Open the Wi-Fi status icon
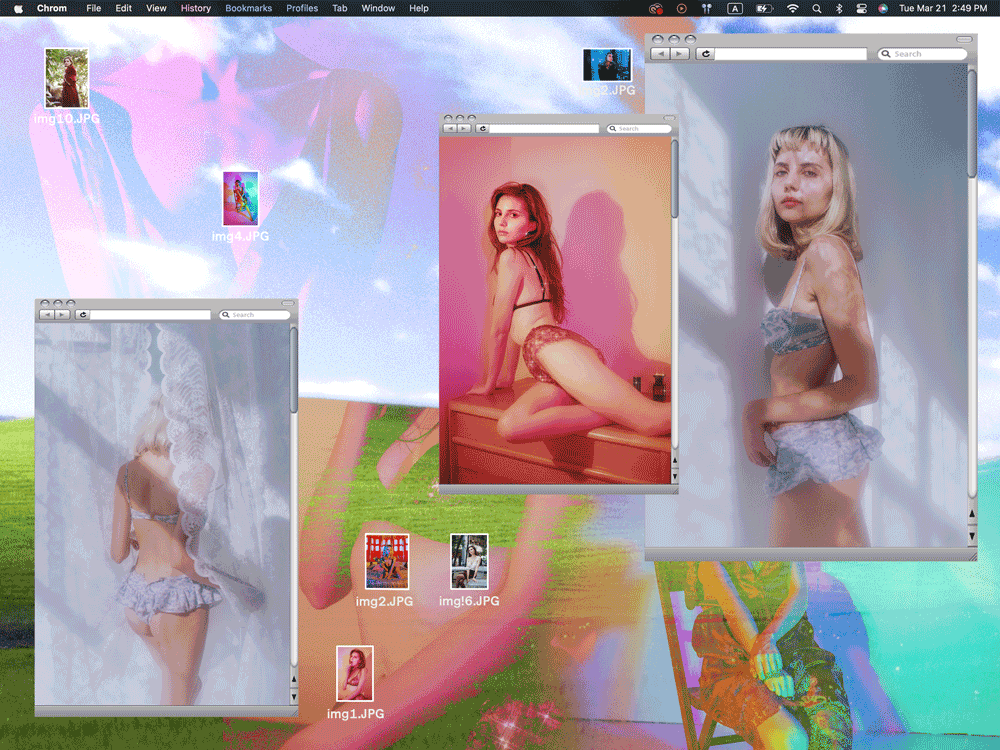 point(793,8)
